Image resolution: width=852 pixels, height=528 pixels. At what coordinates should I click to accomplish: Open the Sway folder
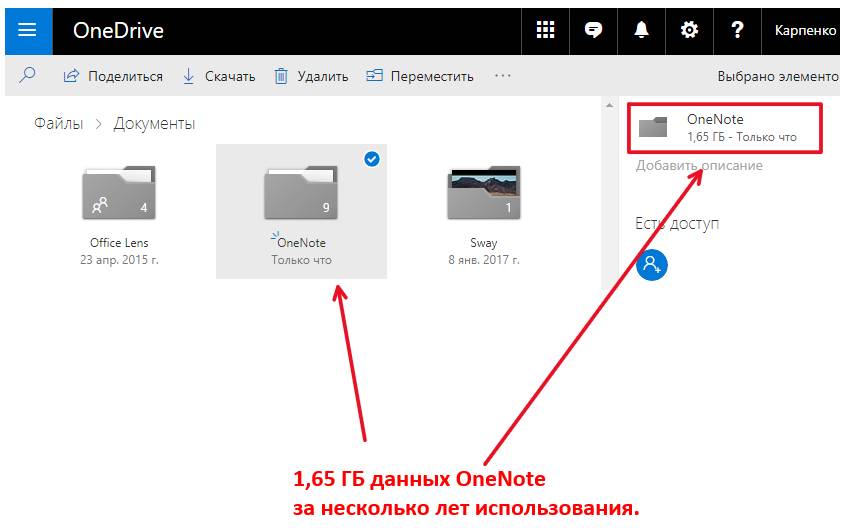tap(484, 192)
